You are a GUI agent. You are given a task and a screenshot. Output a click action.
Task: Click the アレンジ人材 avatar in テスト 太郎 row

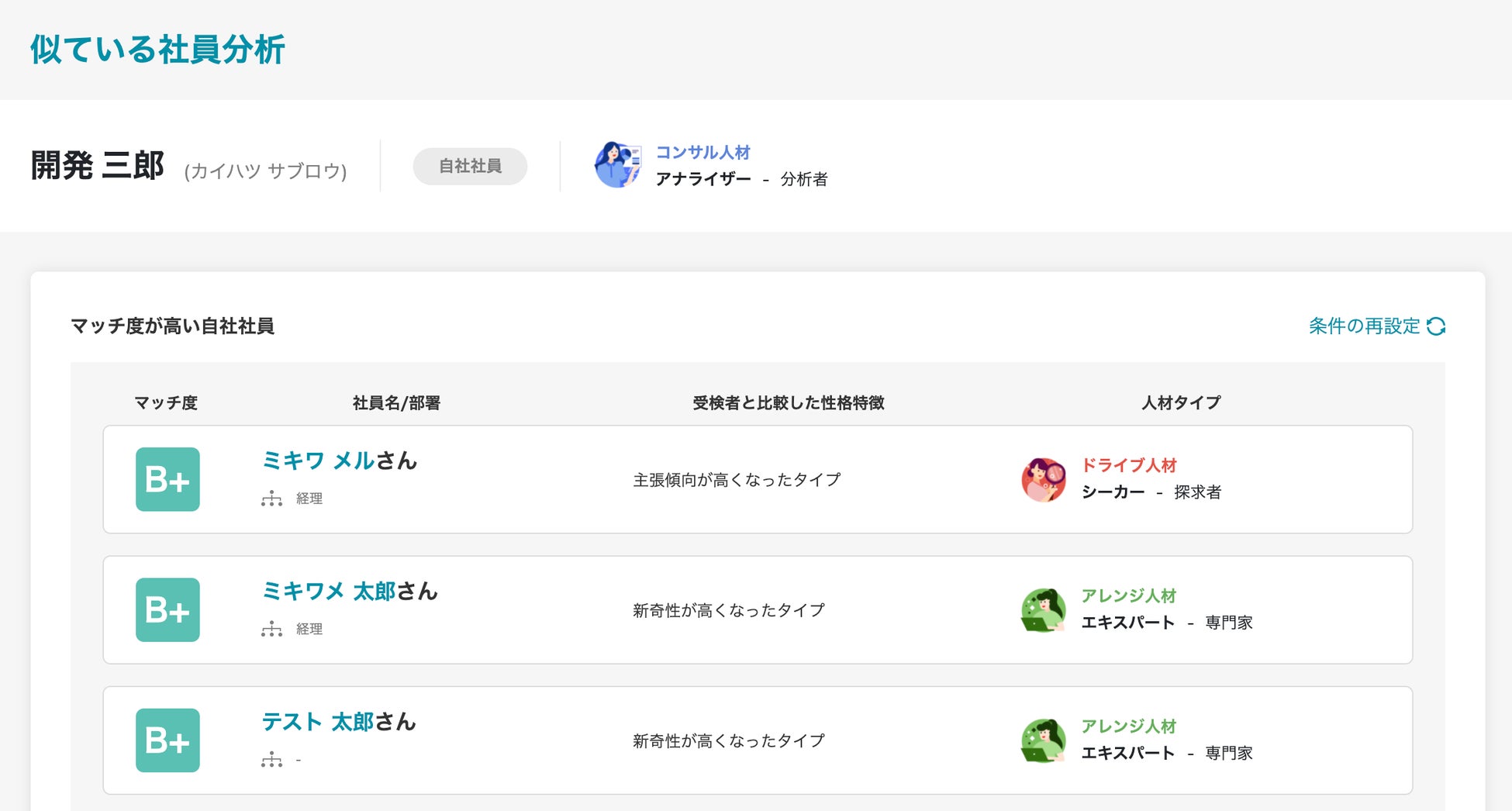point(1043,740)
